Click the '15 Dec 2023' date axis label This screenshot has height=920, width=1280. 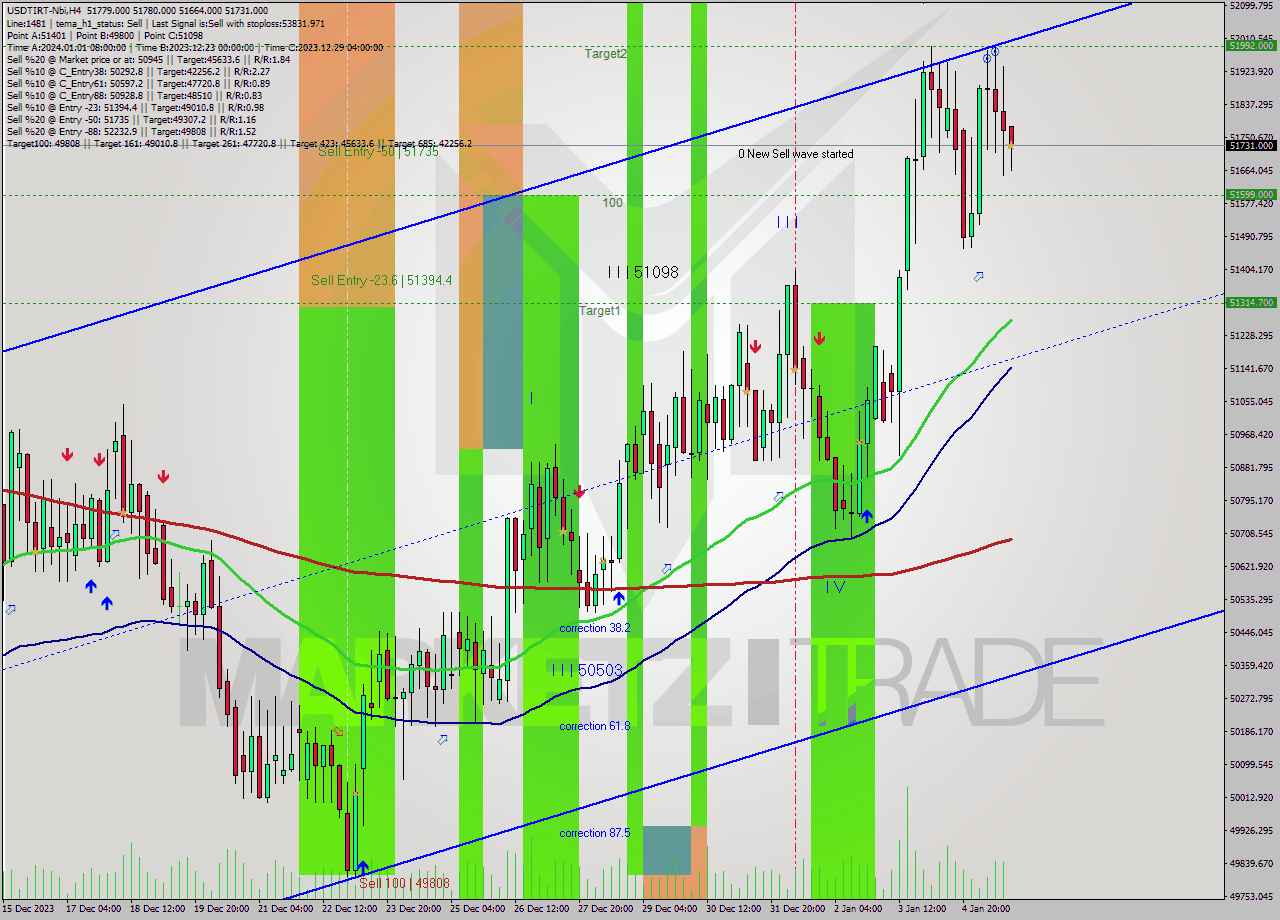[x=28, y=909]
